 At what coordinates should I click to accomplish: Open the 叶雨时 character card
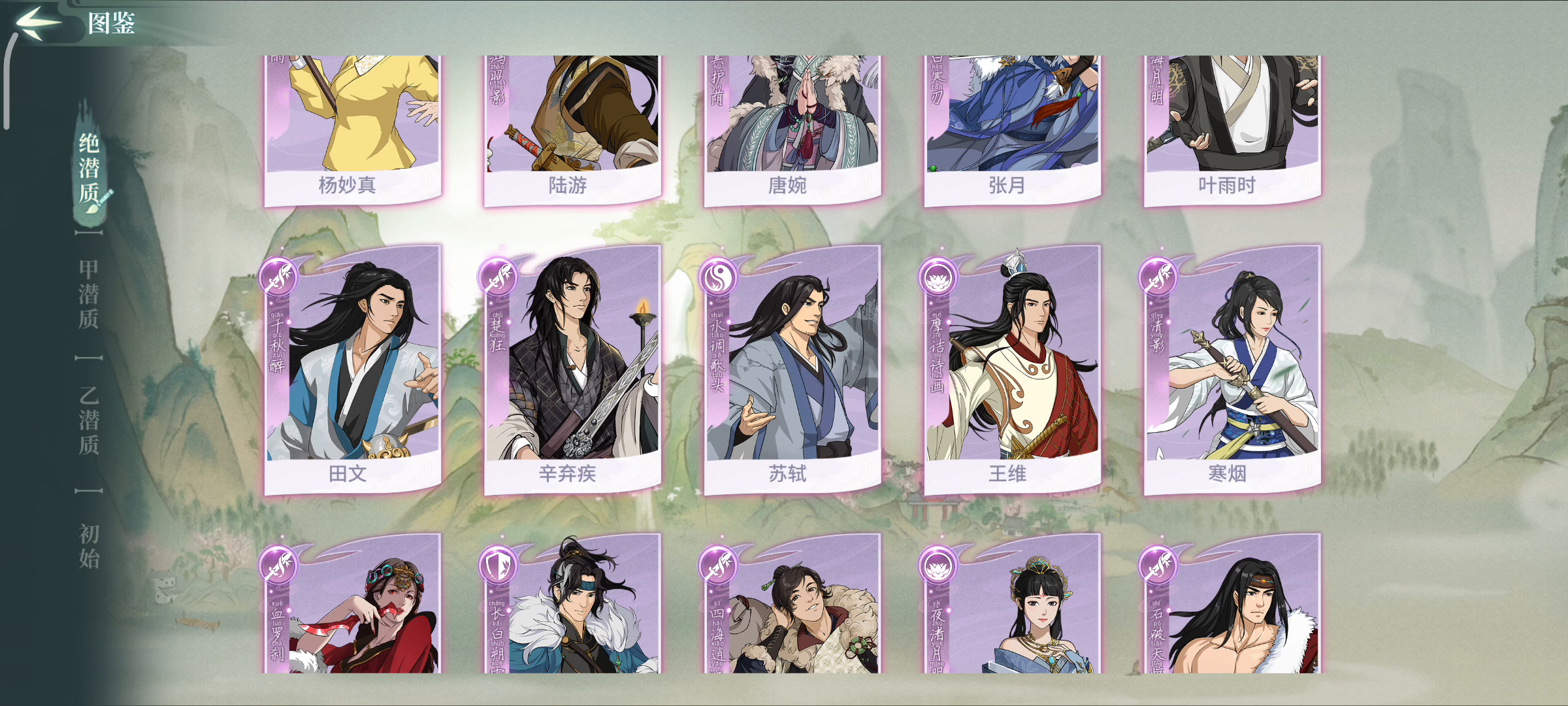coord(1232,131)
